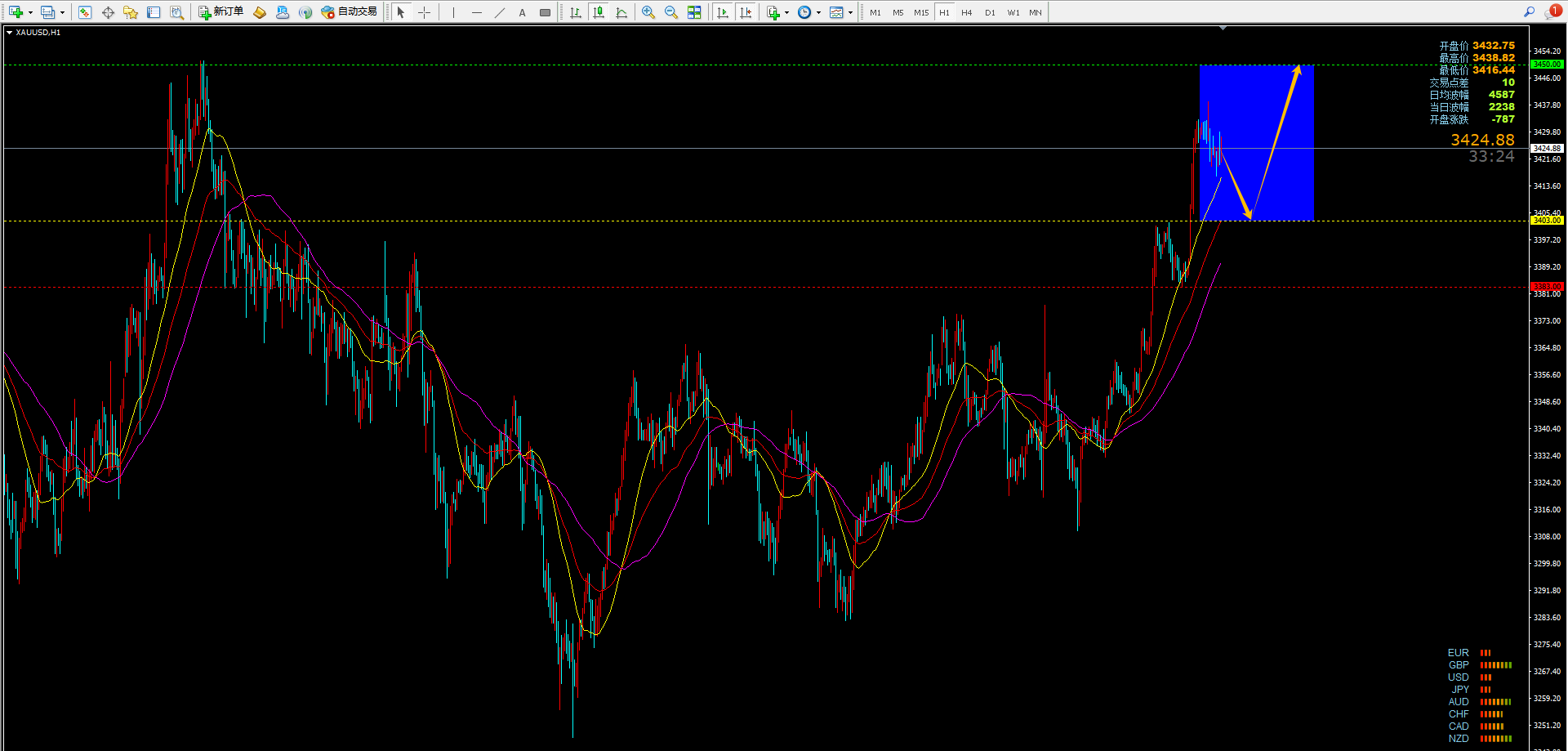Expand the indicators list dropdown arrow
The height and width of the screenshot is (751, 1568).
point(786,12)
